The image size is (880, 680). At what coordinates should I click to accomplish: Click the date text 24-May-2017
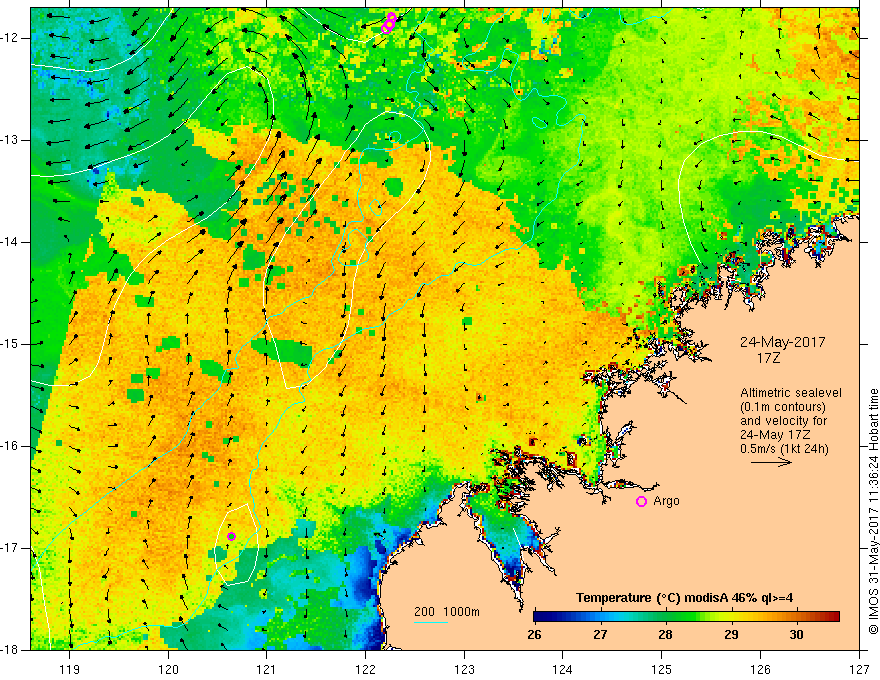click(782, 342)
